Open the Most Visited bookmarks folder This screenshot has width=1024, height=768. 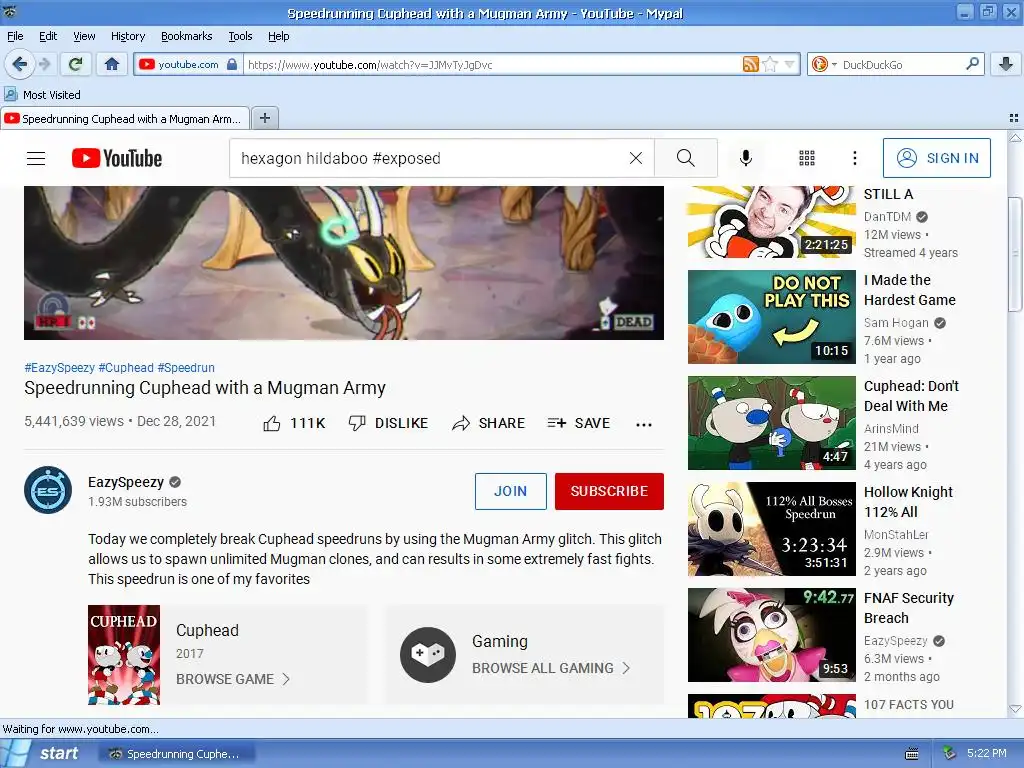point(42,95)
